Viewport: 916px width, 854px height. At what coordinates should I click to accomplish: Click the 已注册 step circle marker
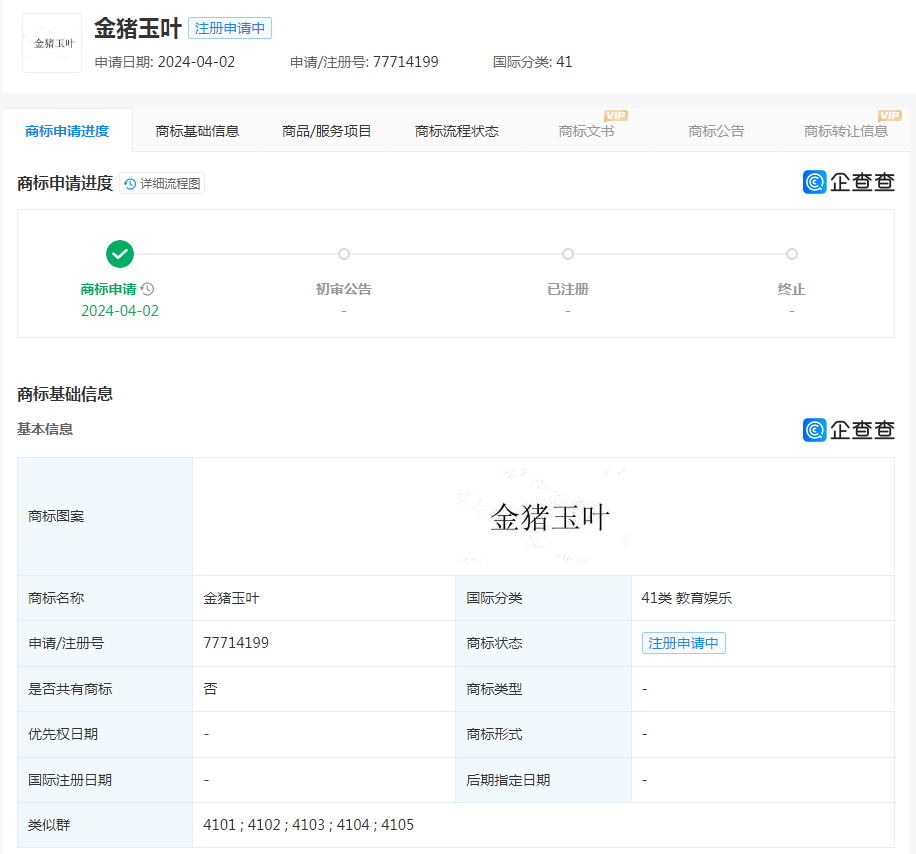568,254
